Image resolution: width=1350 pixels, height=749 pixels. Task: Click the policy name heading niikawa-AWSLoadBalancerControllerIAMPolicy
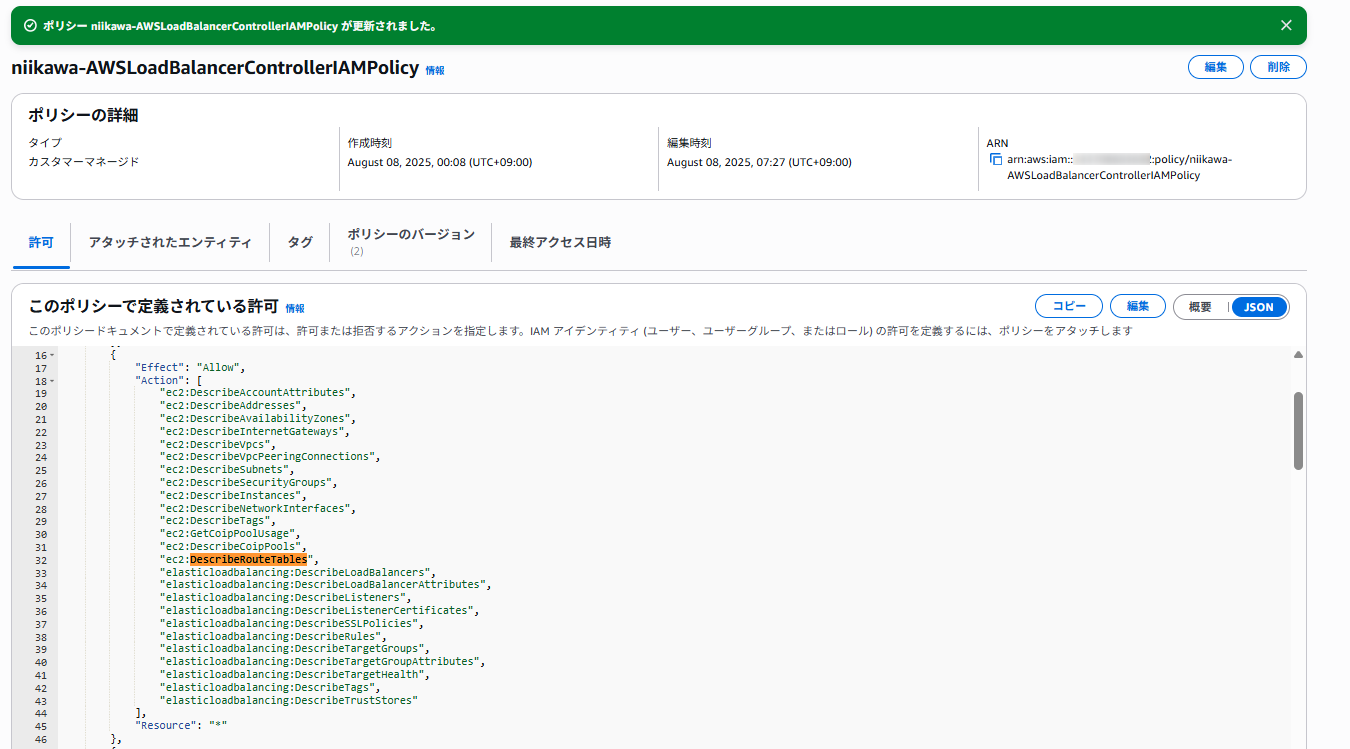215,68
